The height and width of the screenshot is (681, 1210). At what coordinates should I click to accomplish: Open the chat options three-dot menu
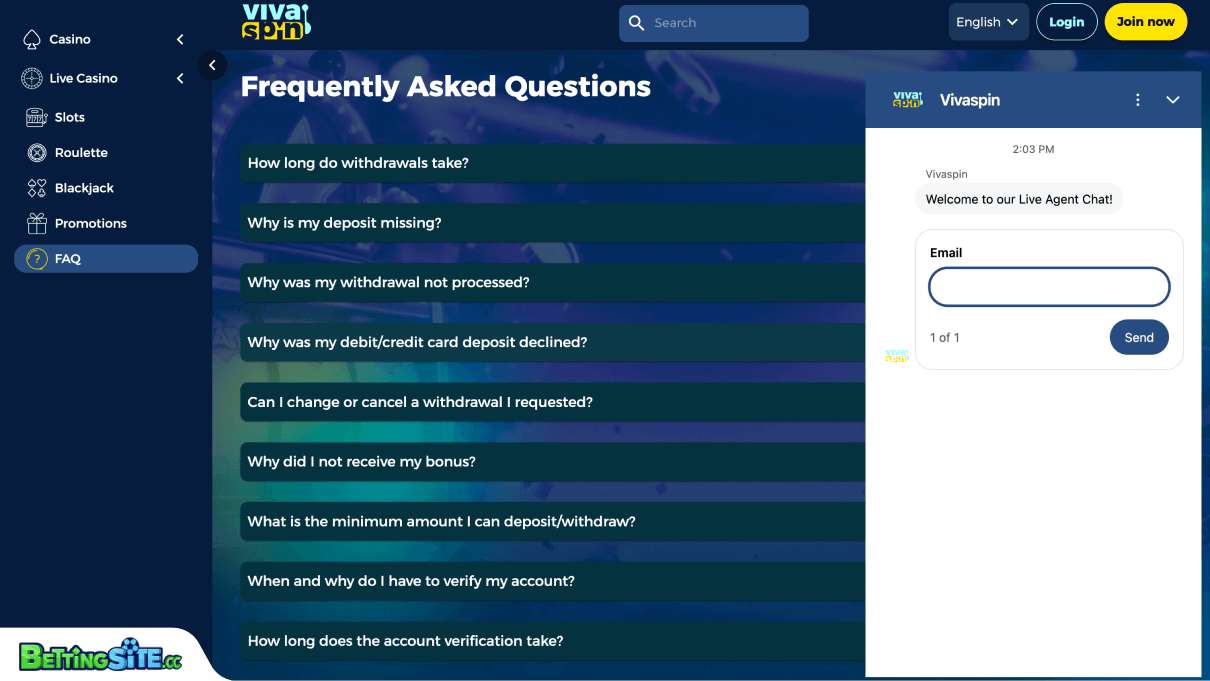[x=1137, y=100]
